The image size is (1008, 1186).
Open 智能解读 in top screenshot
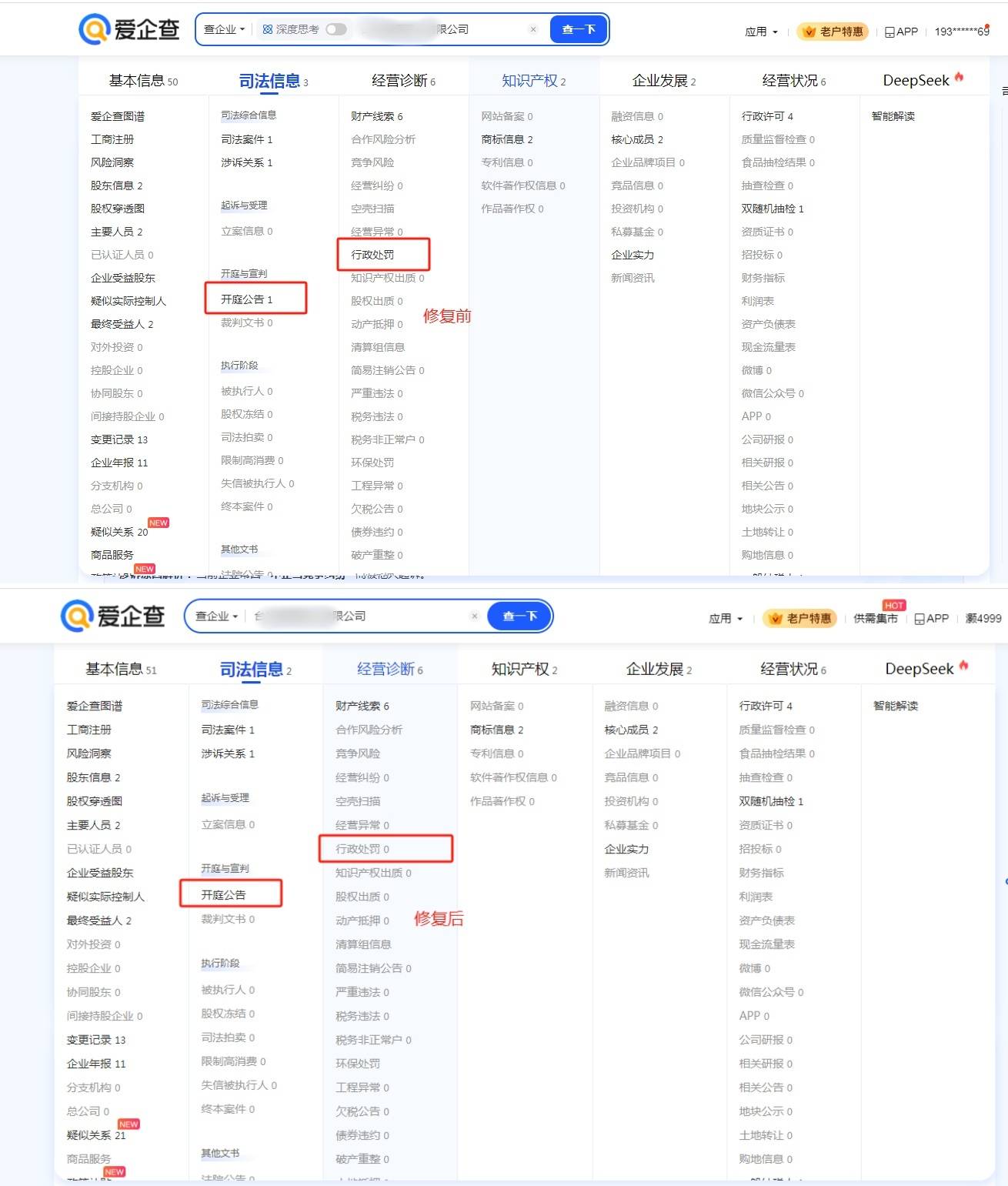pos(893,116)
